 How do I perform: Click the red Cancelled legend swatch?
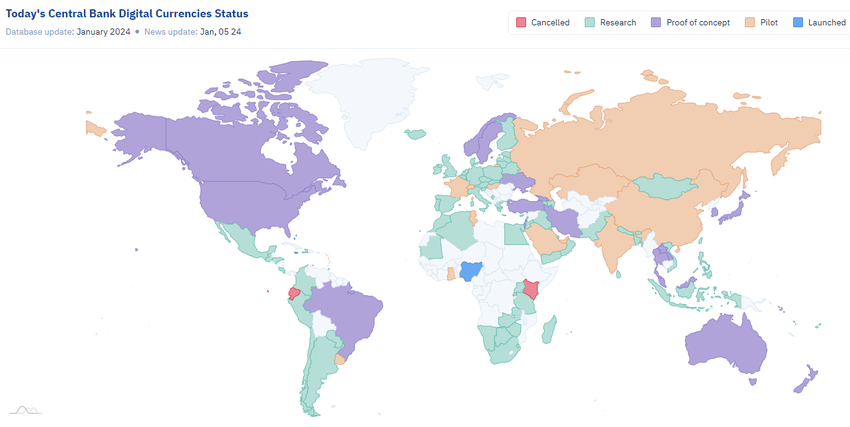coord(521,22)
